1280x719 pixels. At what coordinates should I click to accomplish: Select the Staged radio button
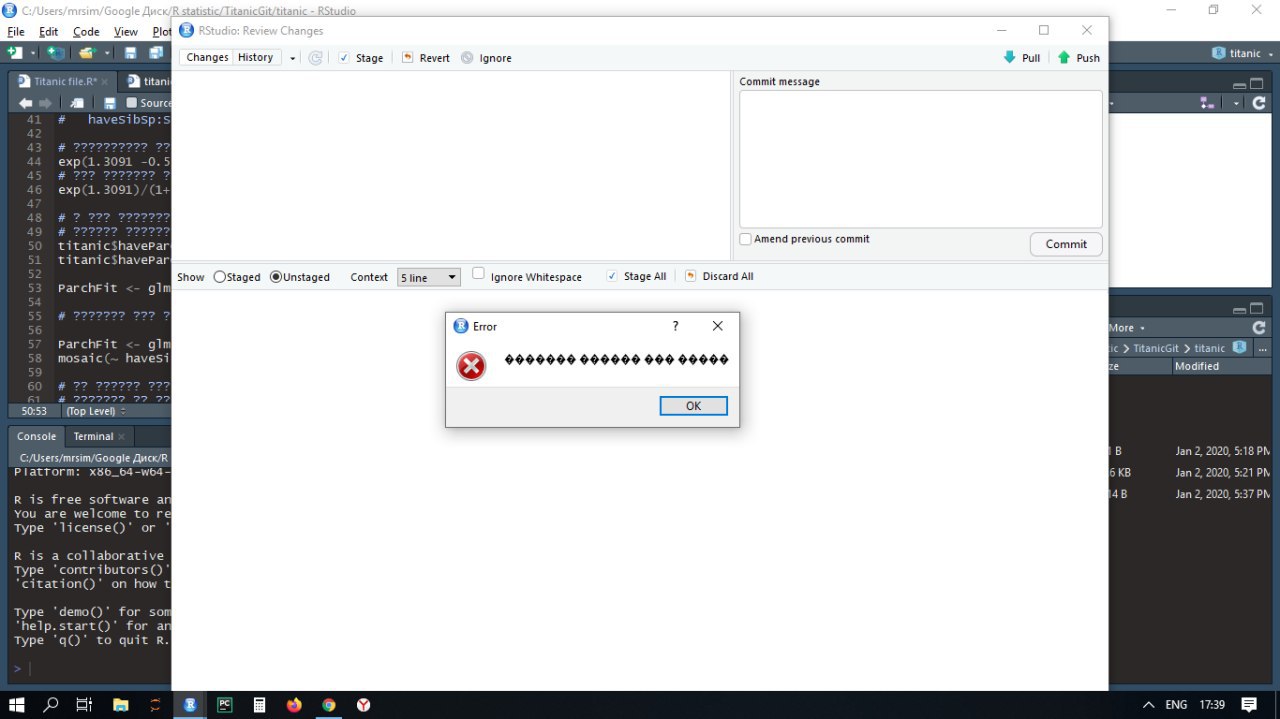220,277
